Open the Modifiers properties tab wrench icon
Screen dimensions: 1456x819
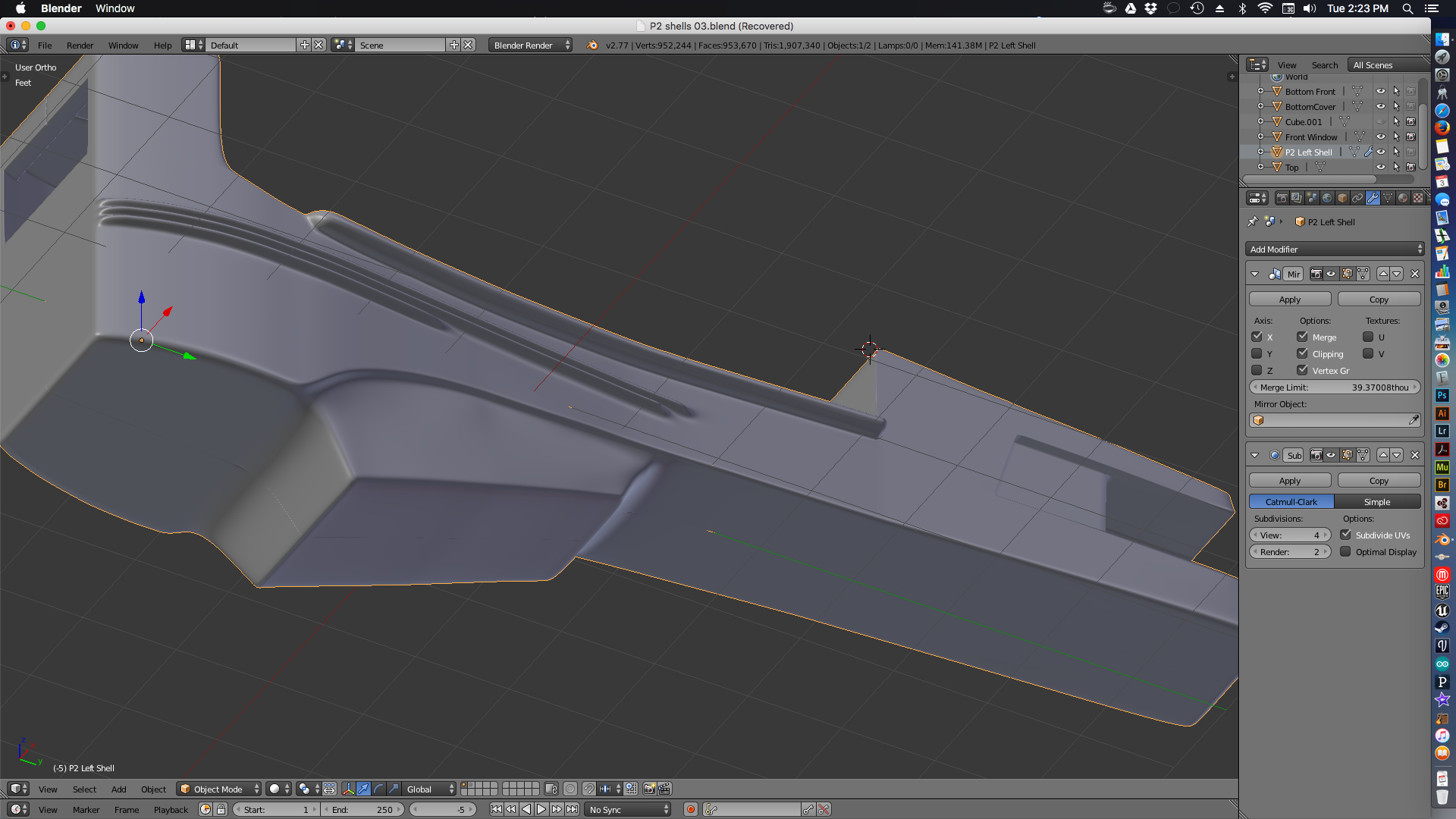(x=1373, y=198)
